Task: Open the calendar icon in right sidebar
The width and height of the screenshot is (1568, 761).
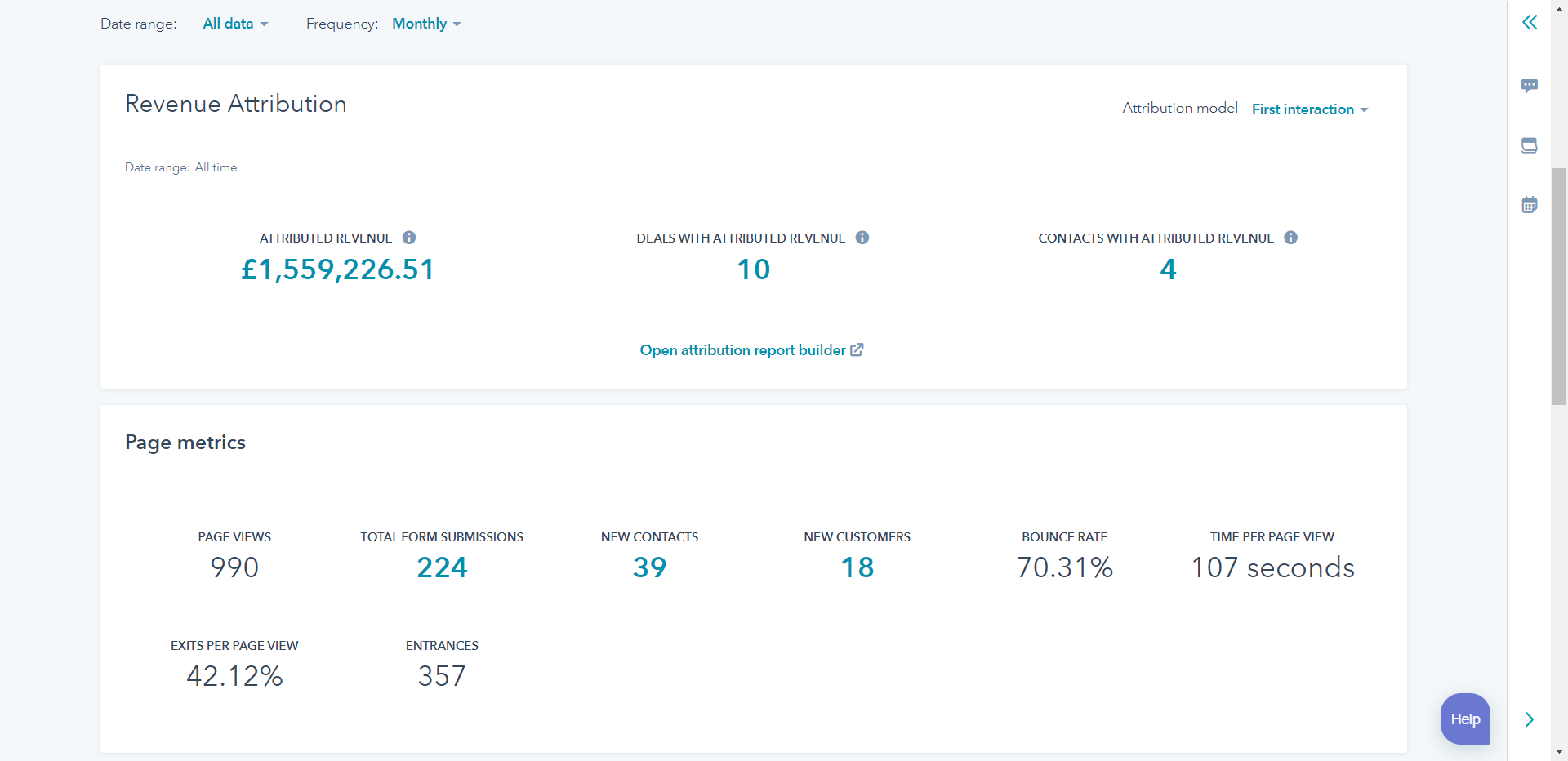Action: click(1529, 205)
